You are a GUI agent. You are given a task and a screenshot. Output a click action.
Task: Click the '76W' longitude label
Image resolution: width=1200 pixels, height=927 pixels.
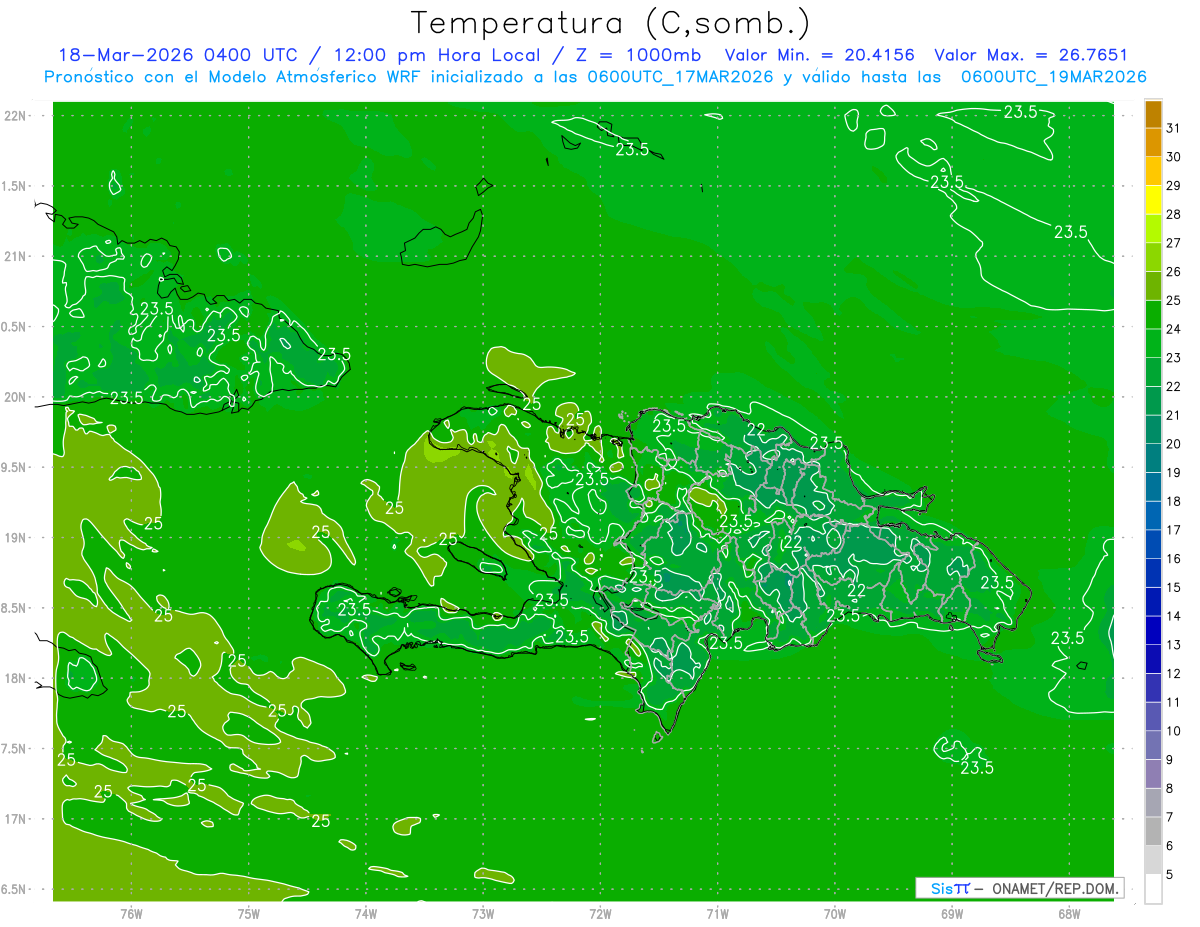pyautogui.click(x=131, y=914)
